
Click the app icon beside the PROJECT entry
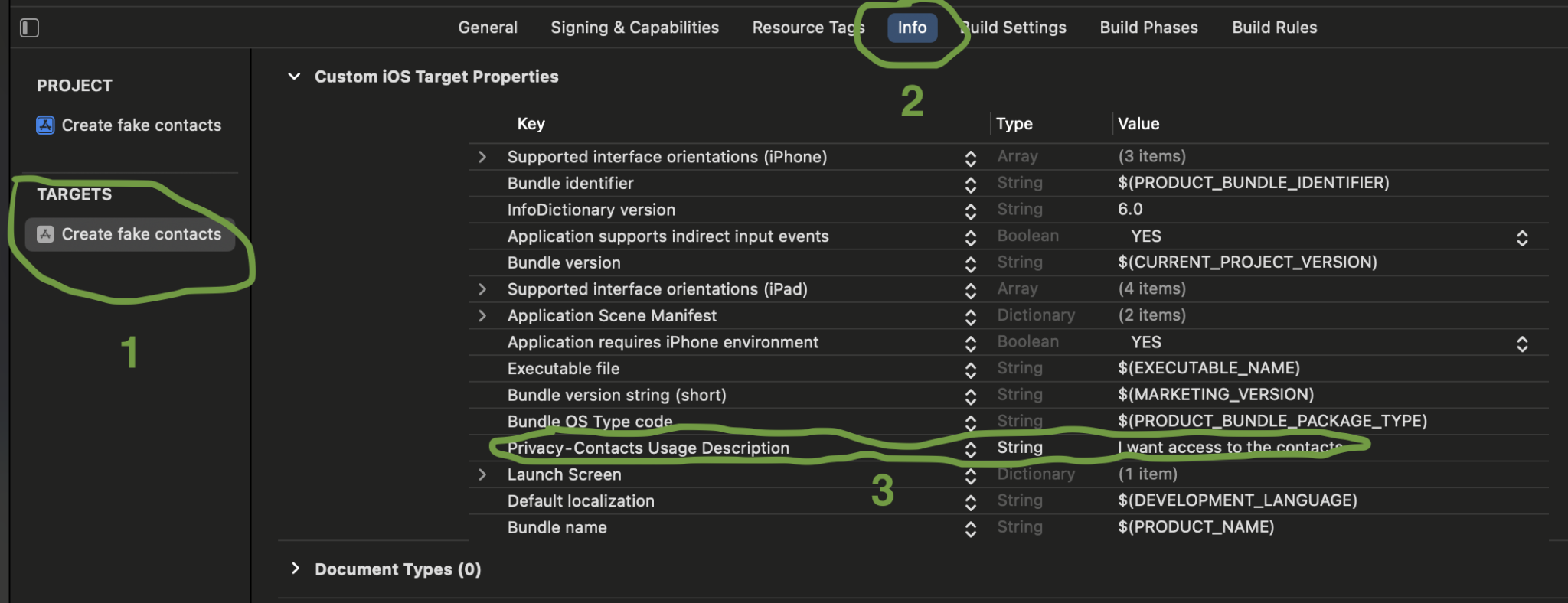pos(44,125)
